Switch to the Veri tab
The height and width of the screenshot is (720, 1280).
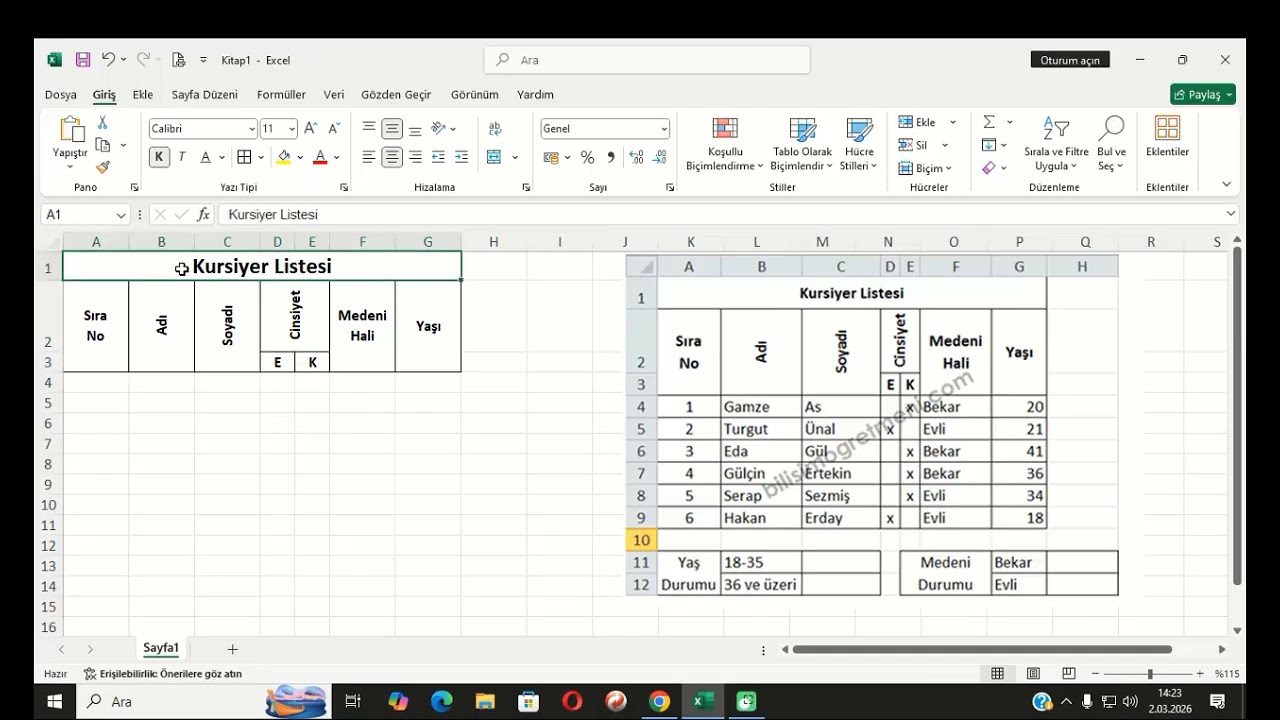[x=334, y=95]
